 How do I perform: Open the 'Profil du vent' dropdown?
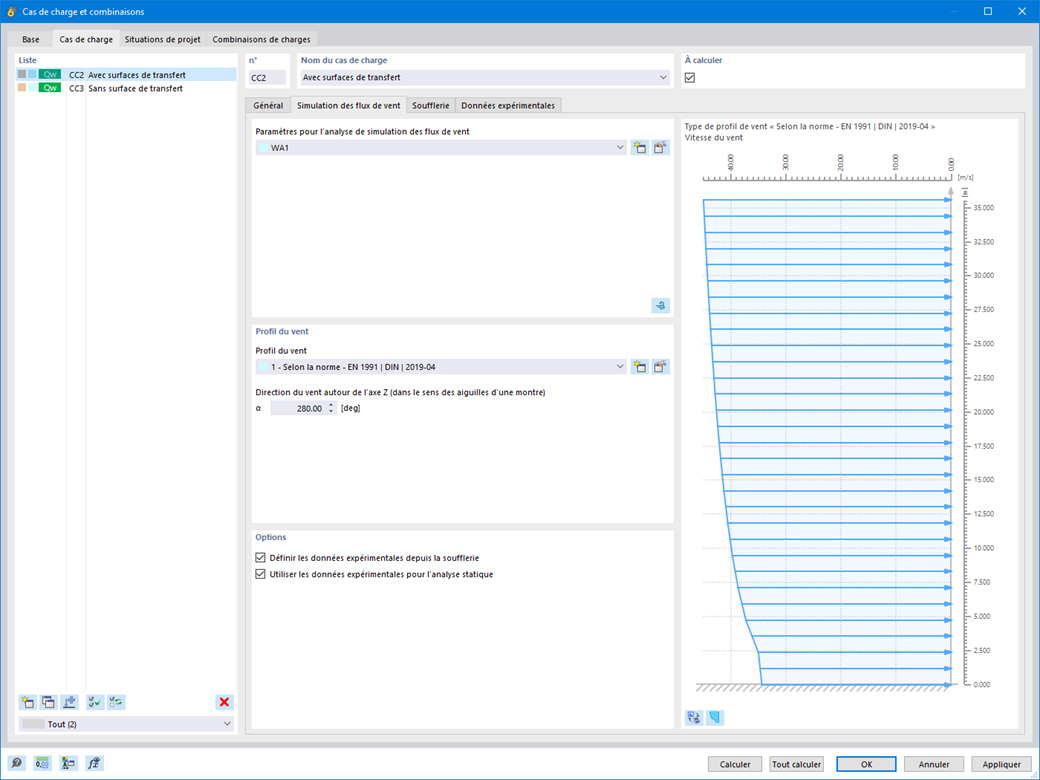click(x=620, y=366)
